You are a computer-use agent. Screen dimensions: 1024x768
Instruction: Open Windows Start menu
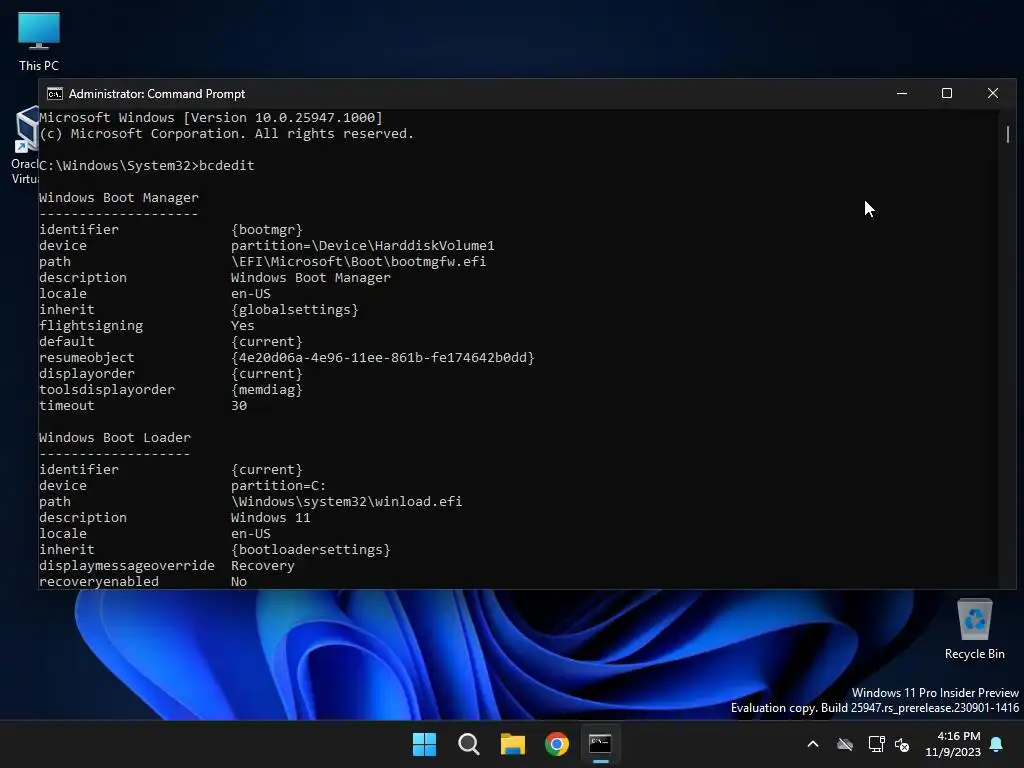[x=424, y=744]
